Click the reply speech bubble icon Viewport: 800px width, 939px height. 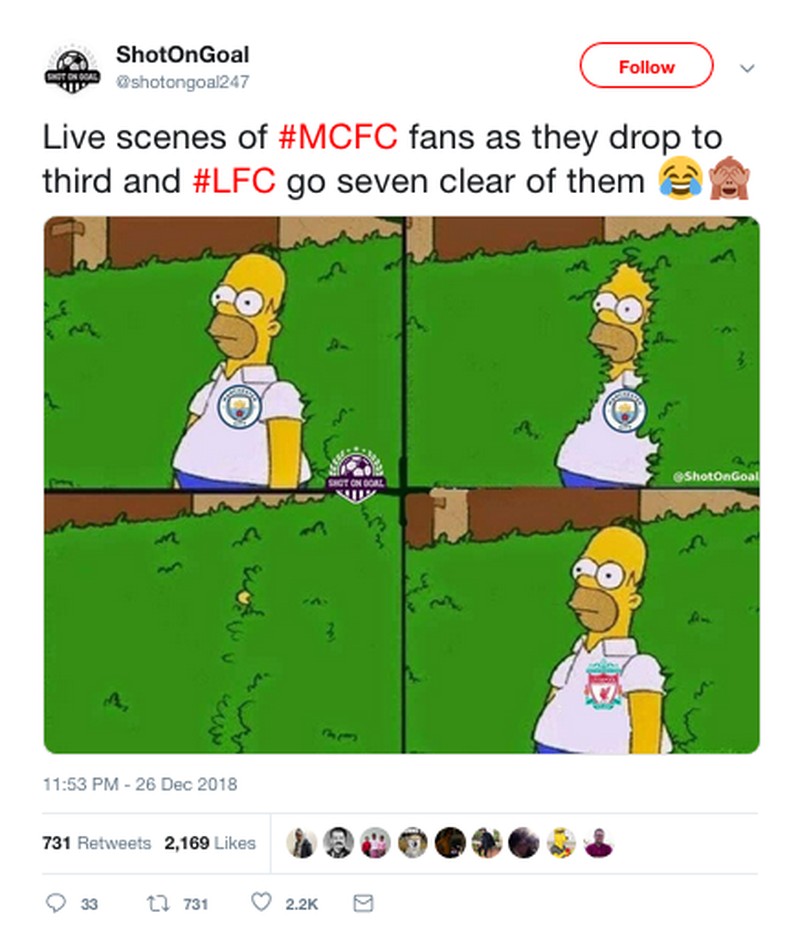click(60, 904)
